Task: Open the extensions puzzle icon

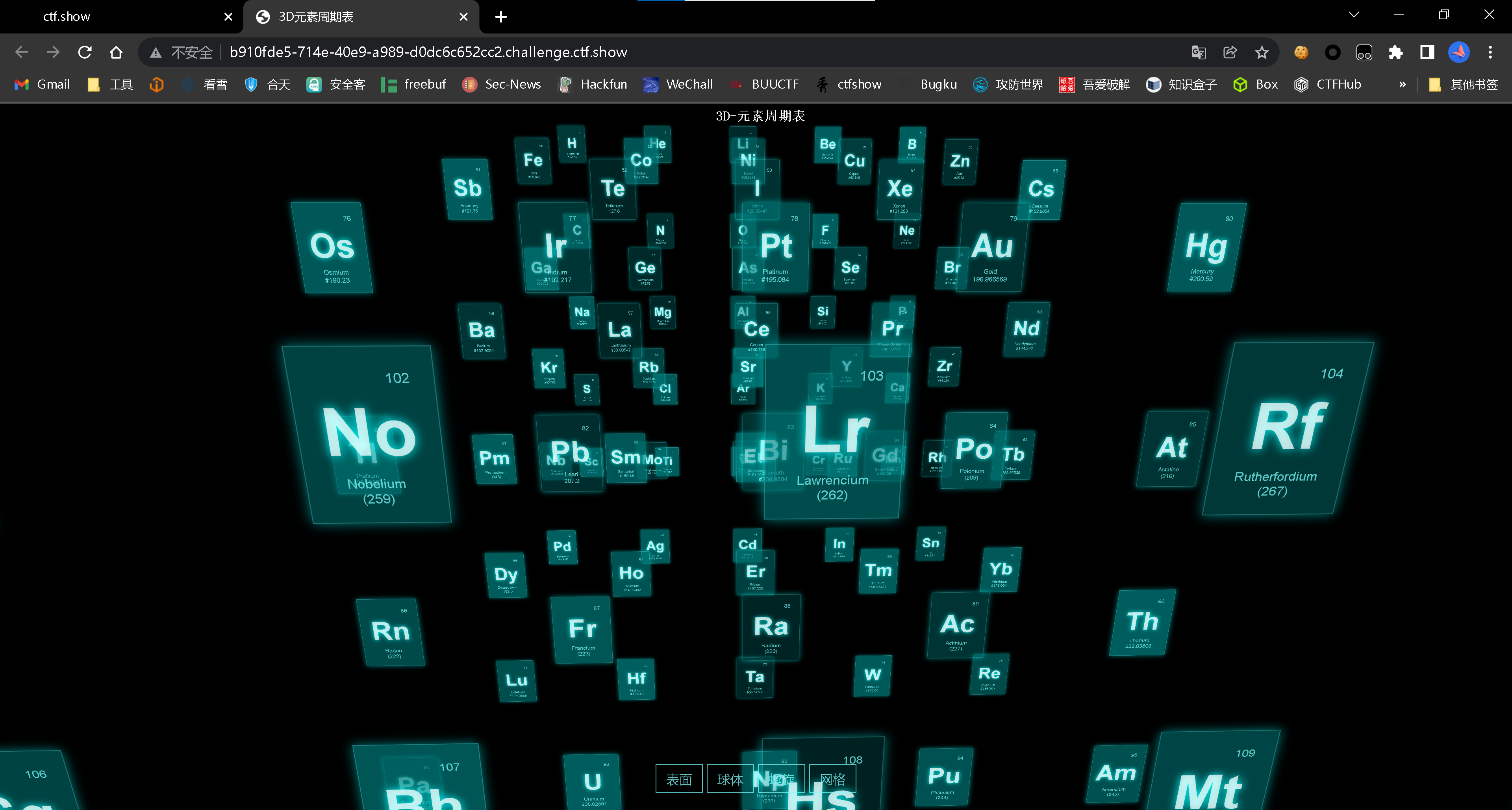Action: (1396, 52)
